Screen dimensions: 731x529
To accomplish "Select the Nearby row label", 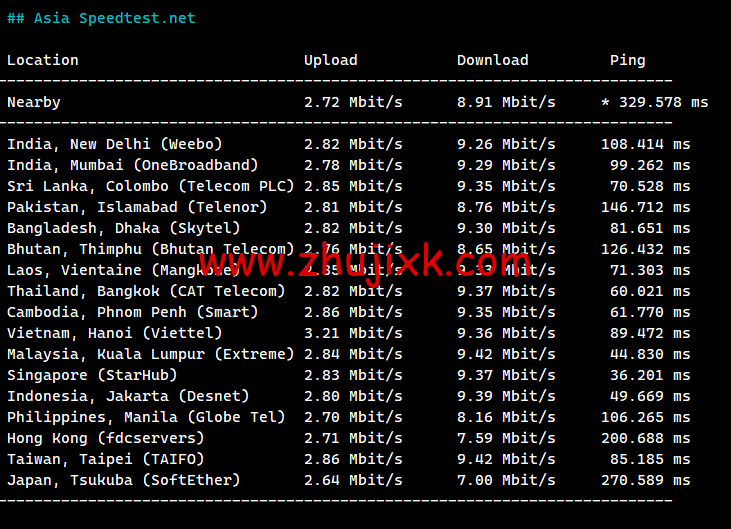I will tap(33, 102).
